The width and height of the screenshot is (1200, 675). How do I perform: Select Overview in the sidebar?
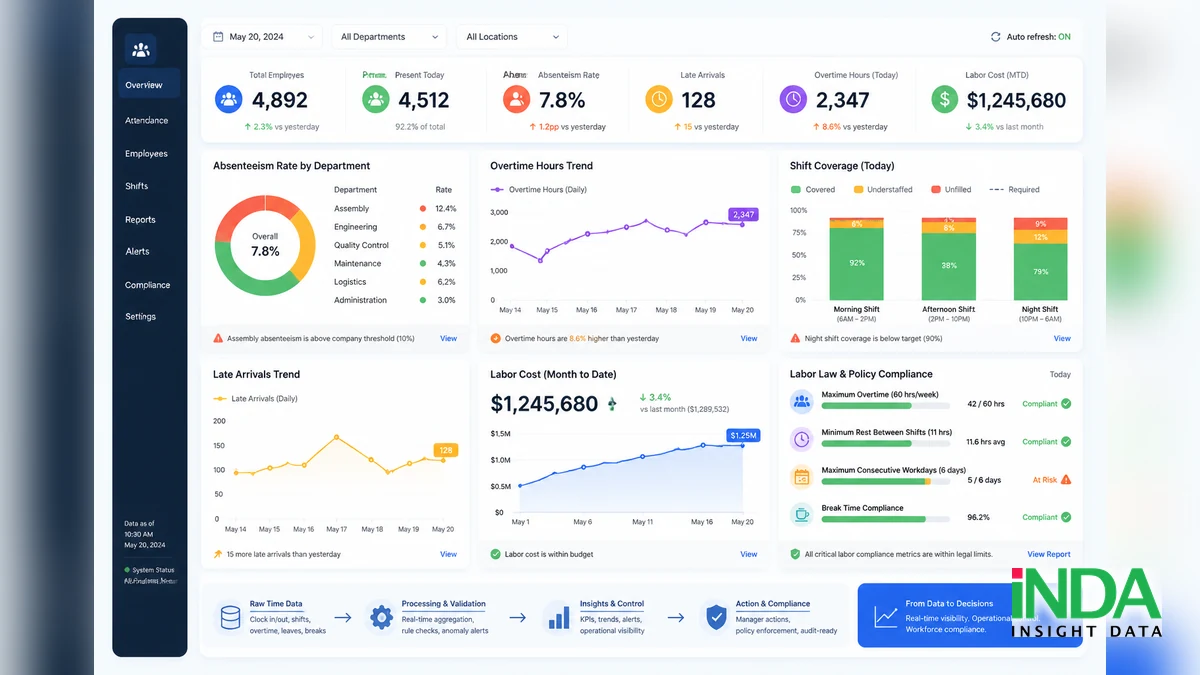pos(149,84)
